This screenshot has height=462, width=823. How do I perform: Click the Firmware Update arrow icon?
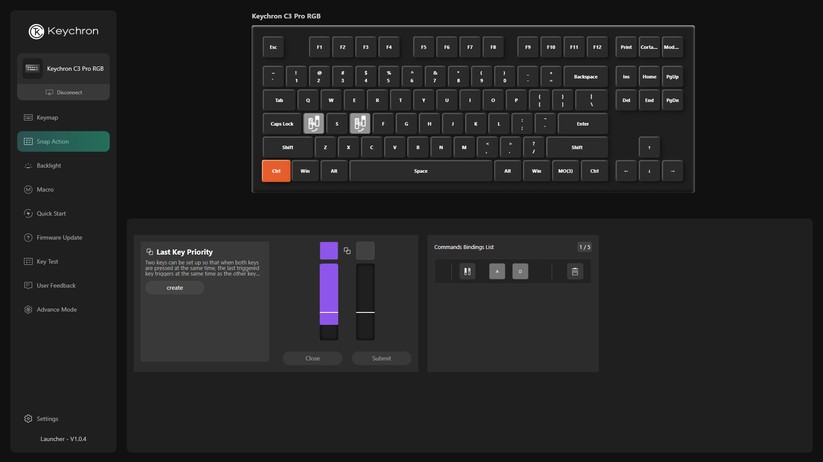tap(28, 238)
